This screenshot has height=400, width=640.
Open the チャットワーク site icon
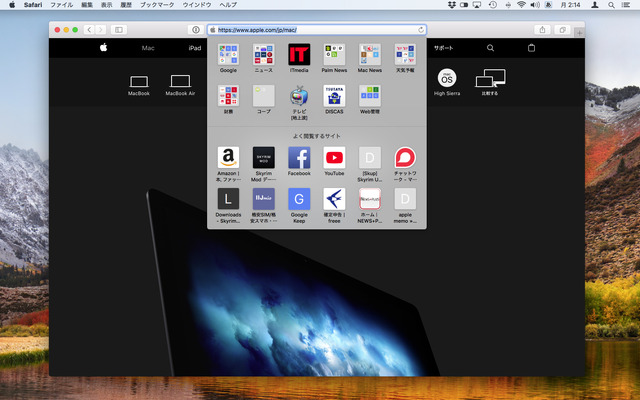(405, 158)
